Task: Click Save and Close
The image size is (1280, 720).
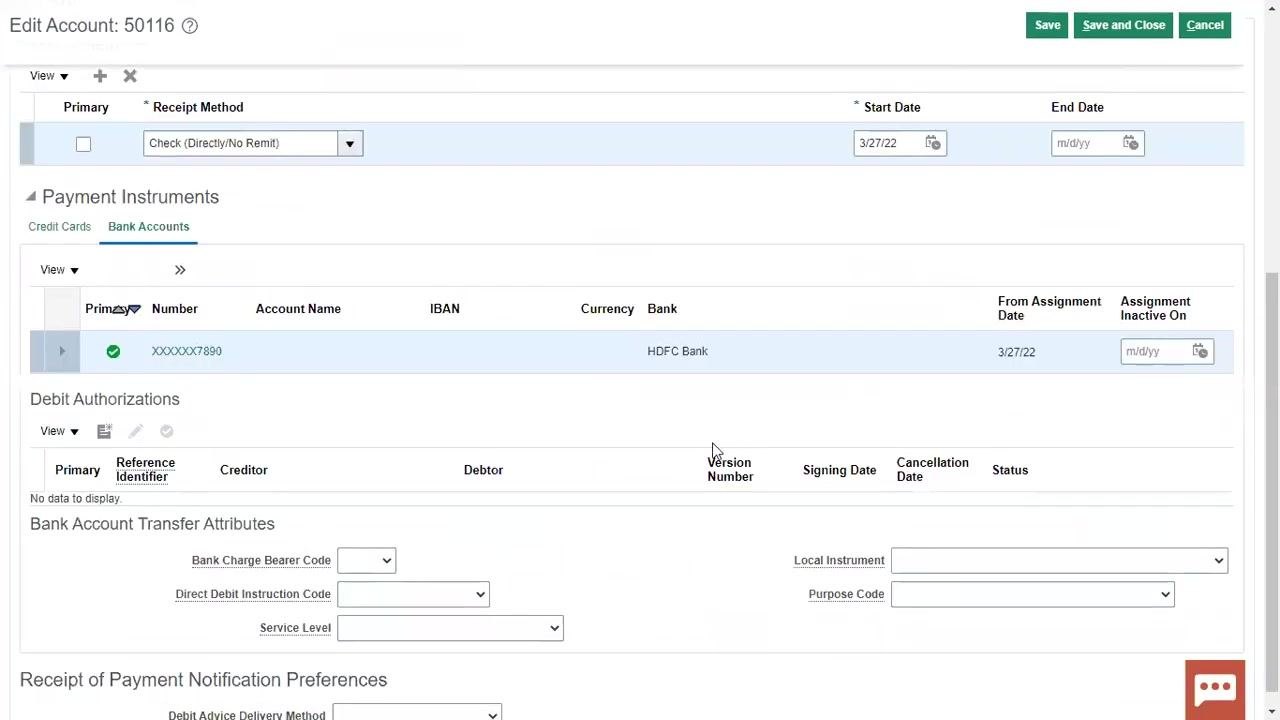Action: pos(1124,25)
